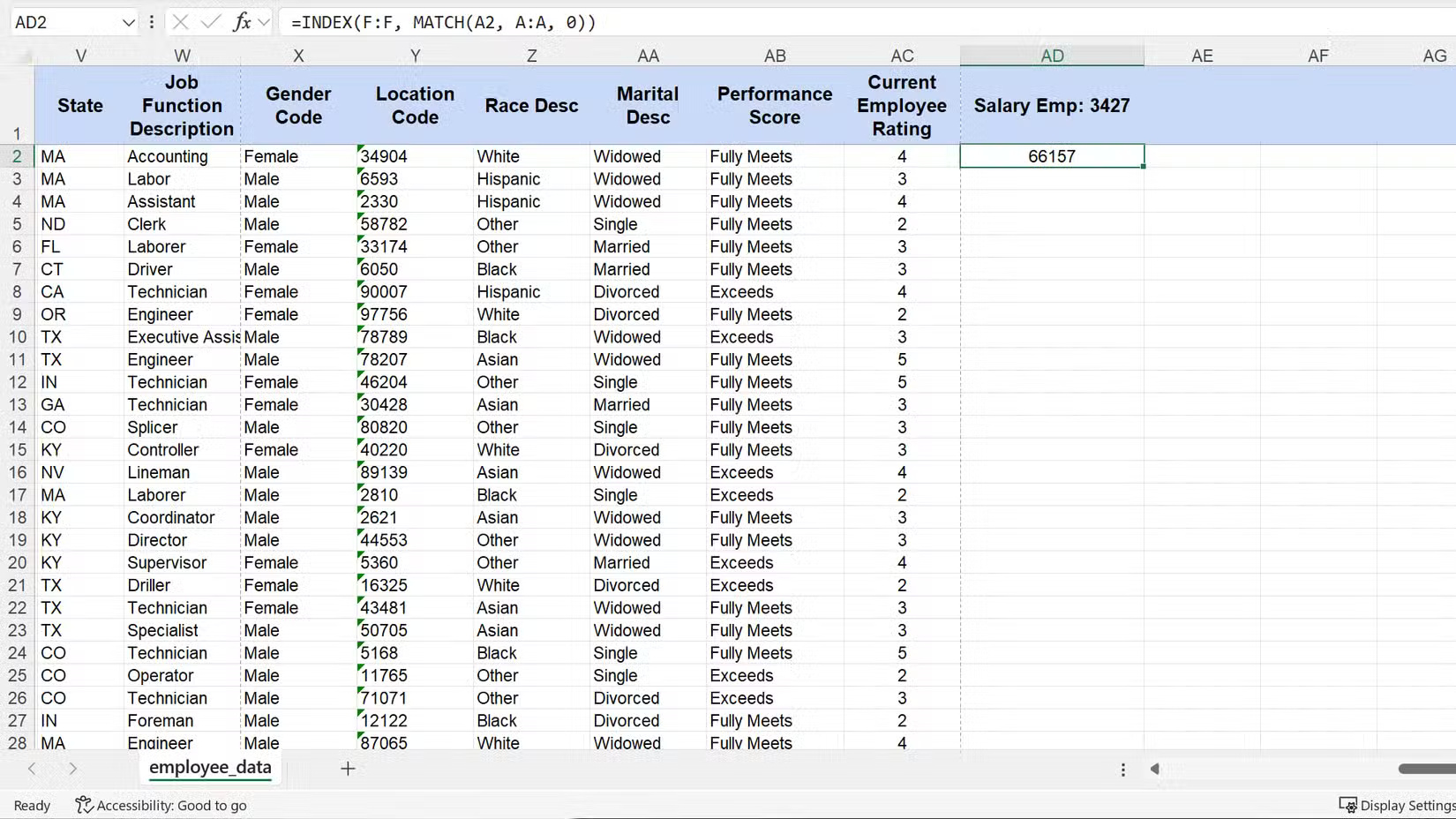The height and width of the screenshot is (819, 1456).
Task: Select cell AD2 showing 66157
Action: [x=1051, y=155]
